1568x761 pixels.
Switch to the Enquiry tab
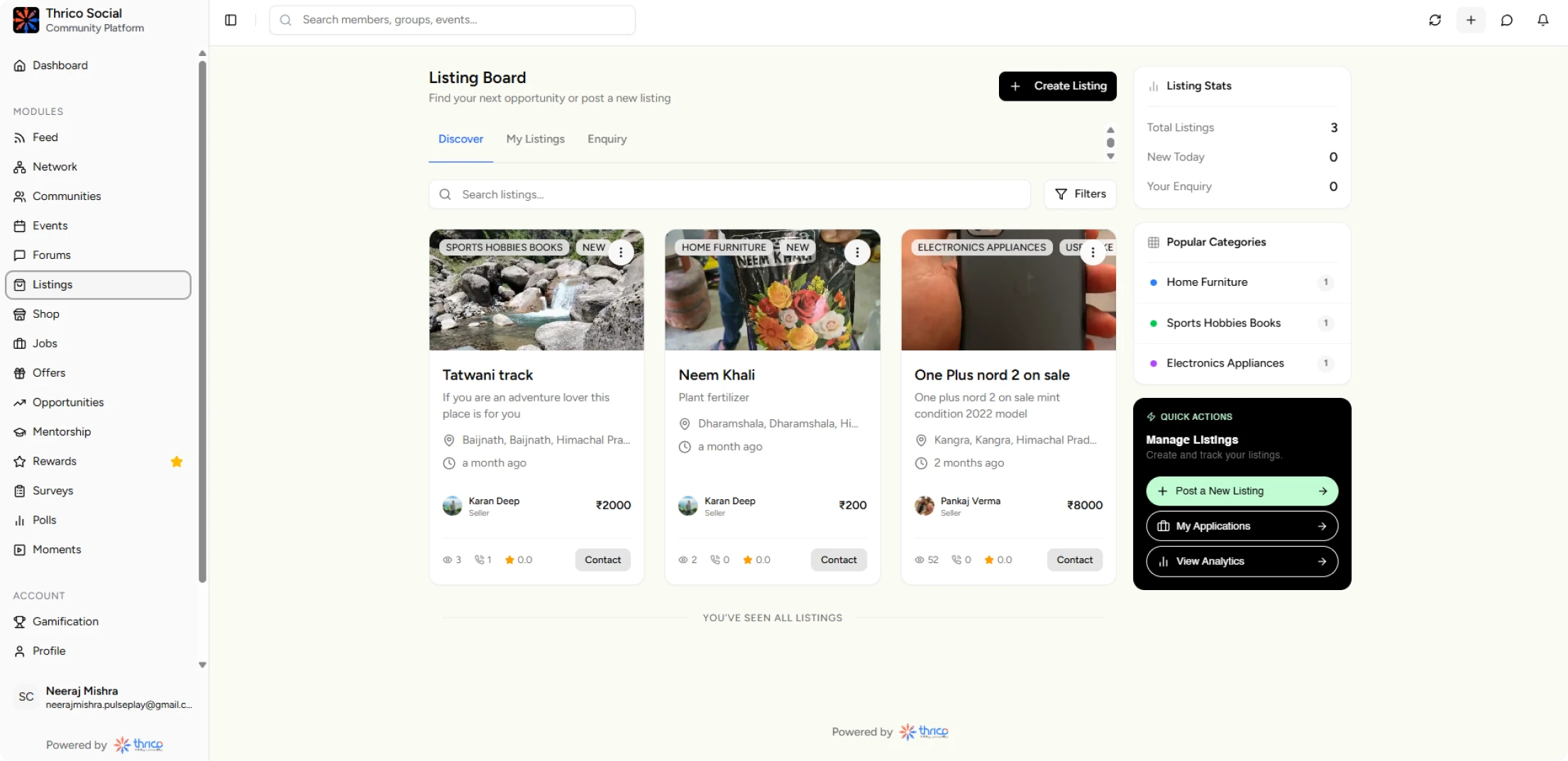[607, 139]
